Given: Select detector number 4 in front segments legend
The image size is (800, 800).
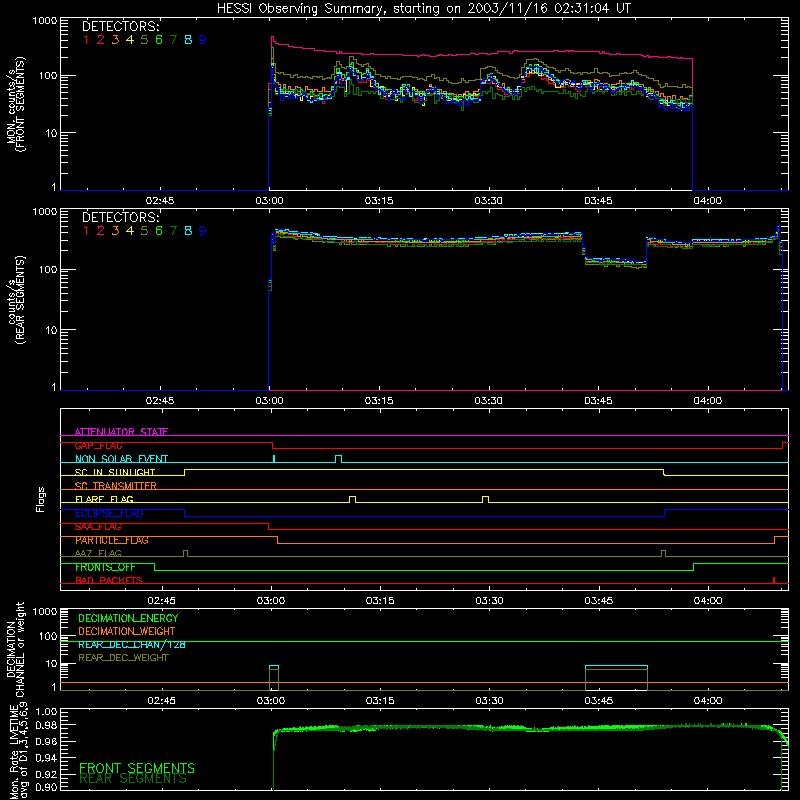Looking at the screenshot, I should pos(130,40).
